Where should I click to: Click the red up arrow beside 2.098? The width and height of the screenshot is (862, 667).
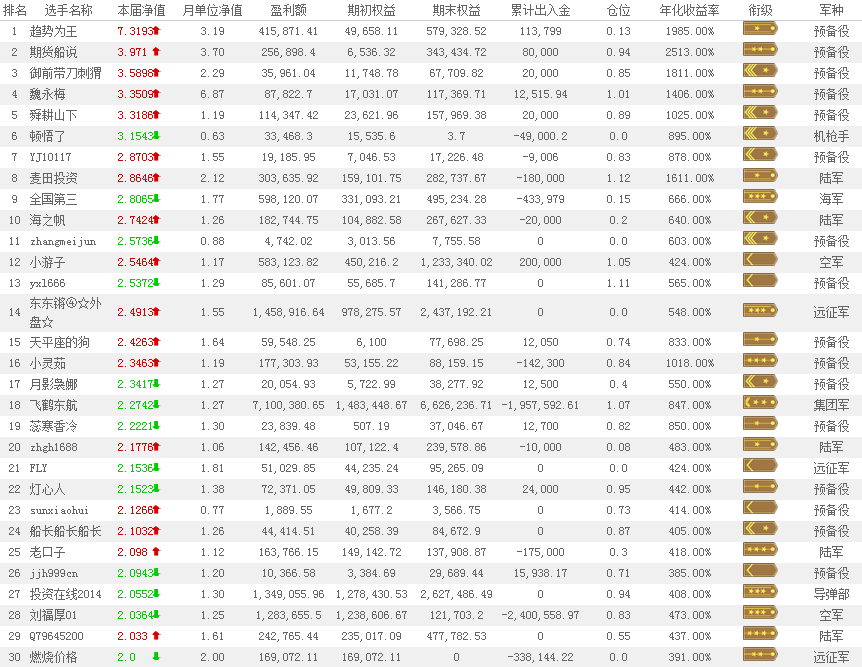[156, 552]
